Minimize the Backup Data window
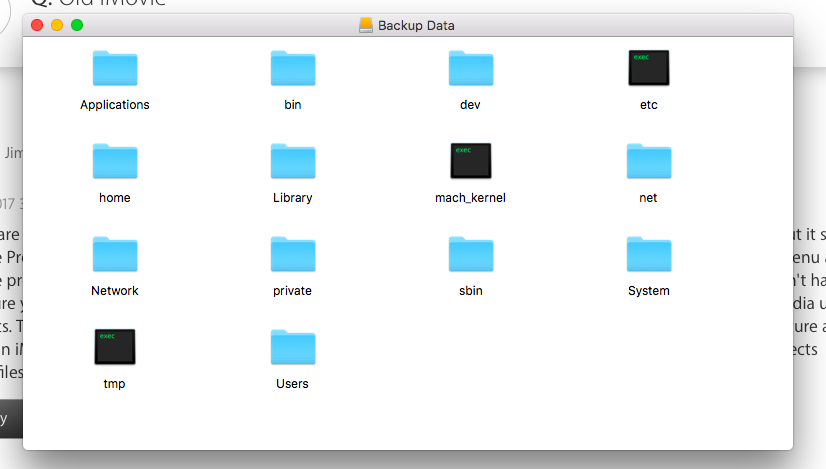Image resolution: width=826 pixels, height=469 pixels. [57, 25]
